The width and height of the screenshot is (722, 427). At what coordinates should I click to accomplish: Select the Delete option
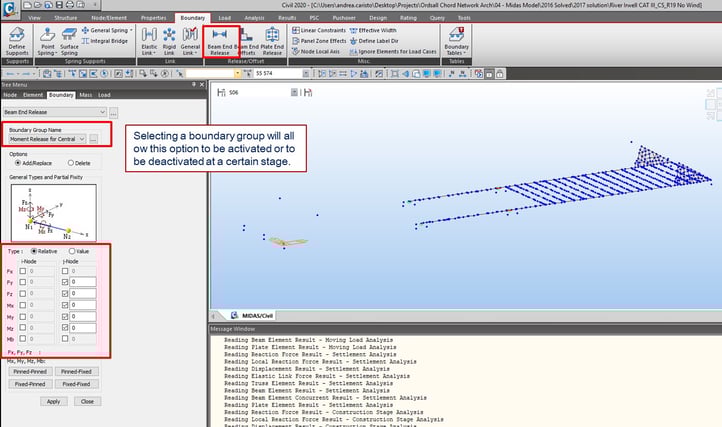click(x=79, y=163)
